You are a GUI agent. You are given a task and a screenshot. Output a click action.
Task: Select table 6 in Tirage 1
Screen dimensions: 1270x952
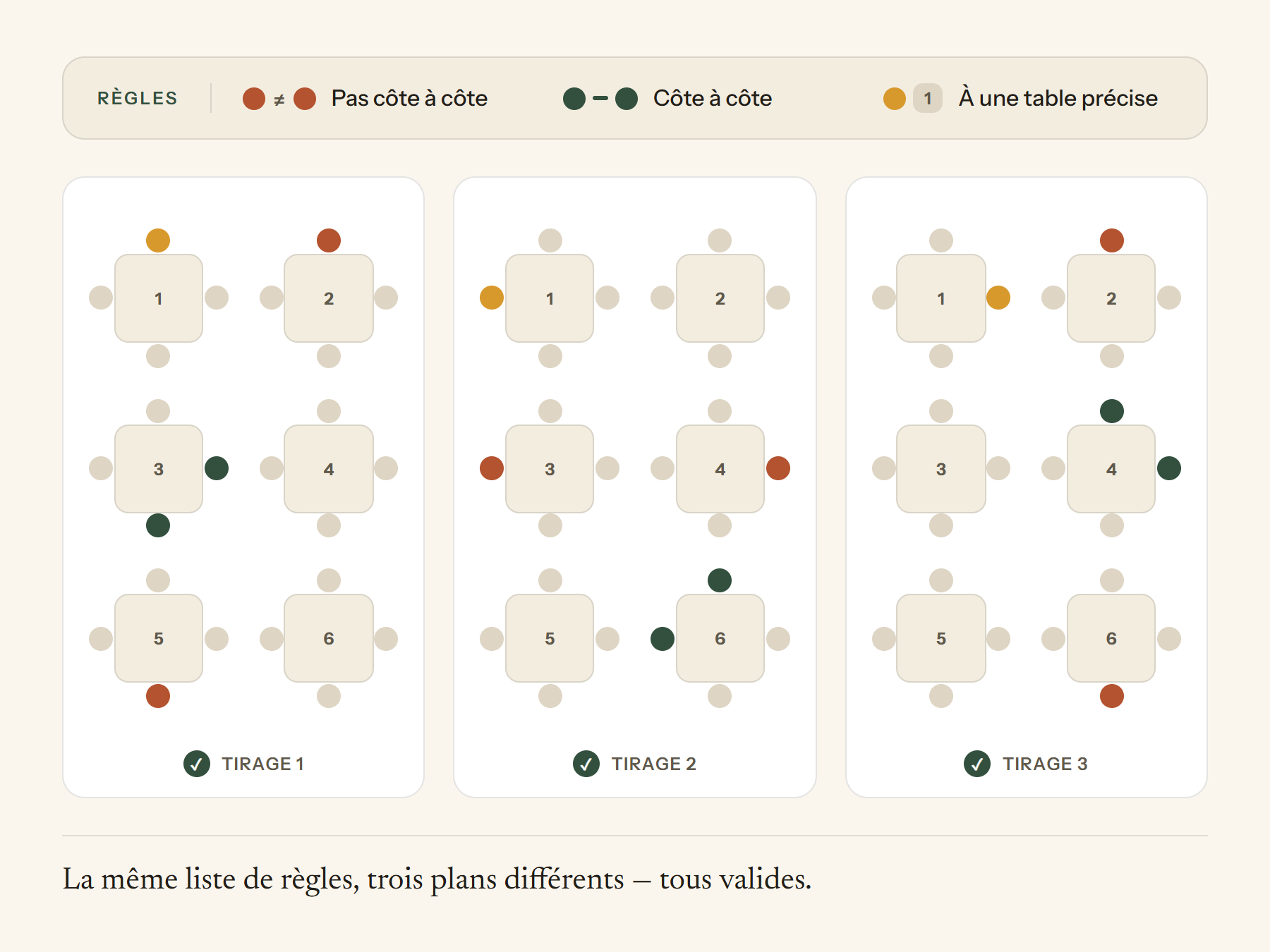(x=329, y=638)
